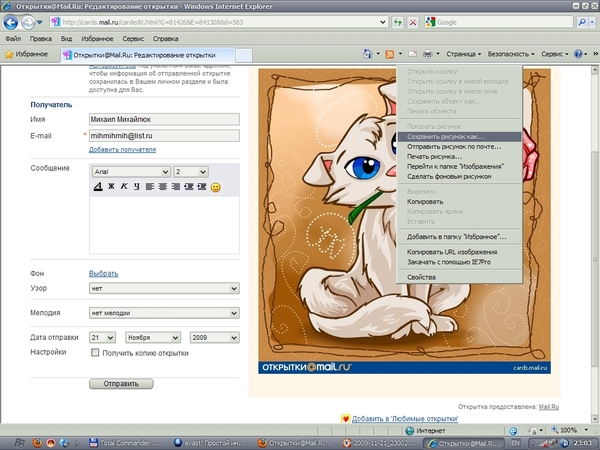
Task: Open Total Commander from the taskbar
Action: (x=124, y=443)
